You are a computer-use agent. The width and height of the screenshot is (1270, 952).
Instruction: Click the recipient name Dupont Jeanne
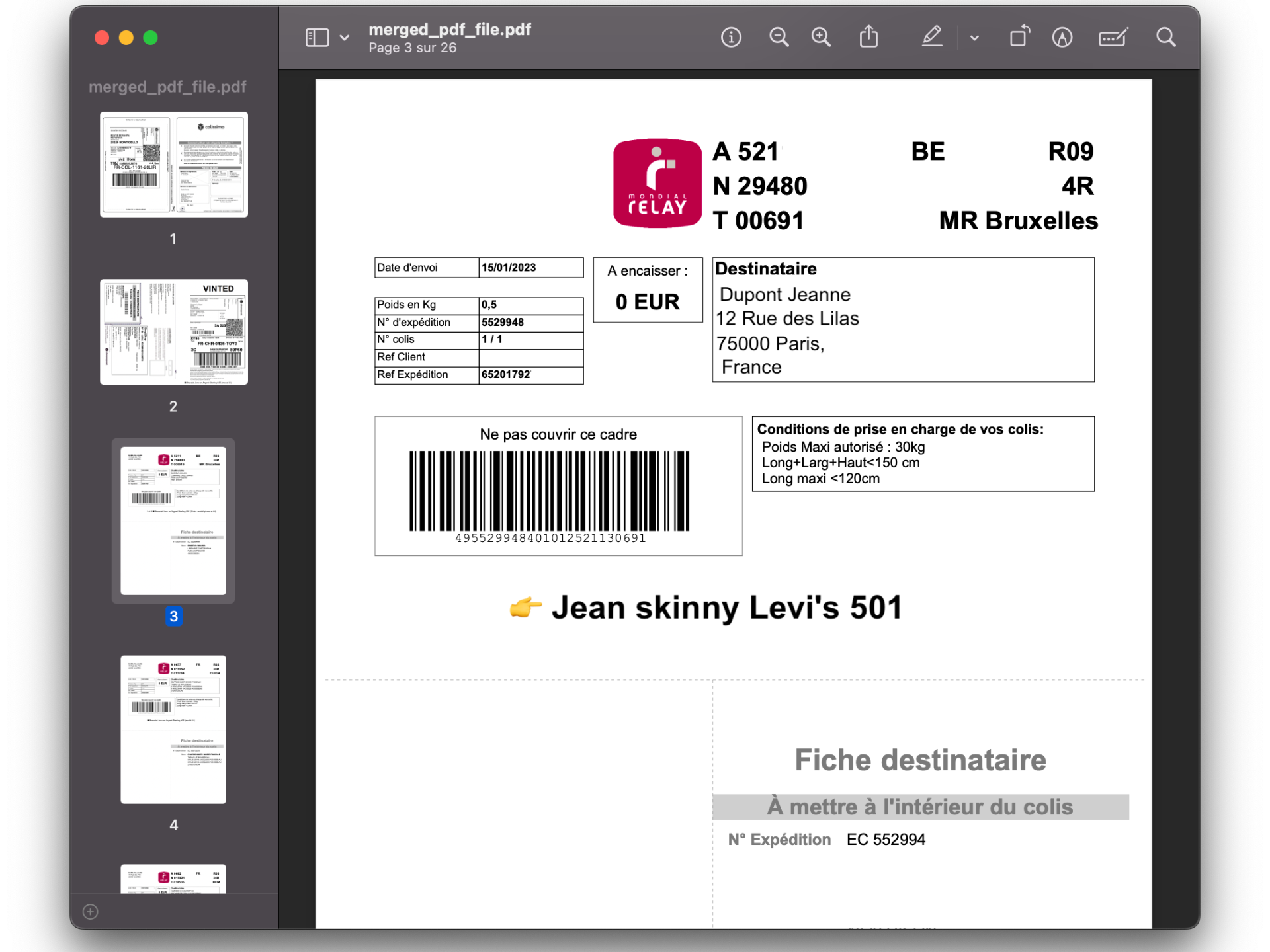tap(785, 295)
